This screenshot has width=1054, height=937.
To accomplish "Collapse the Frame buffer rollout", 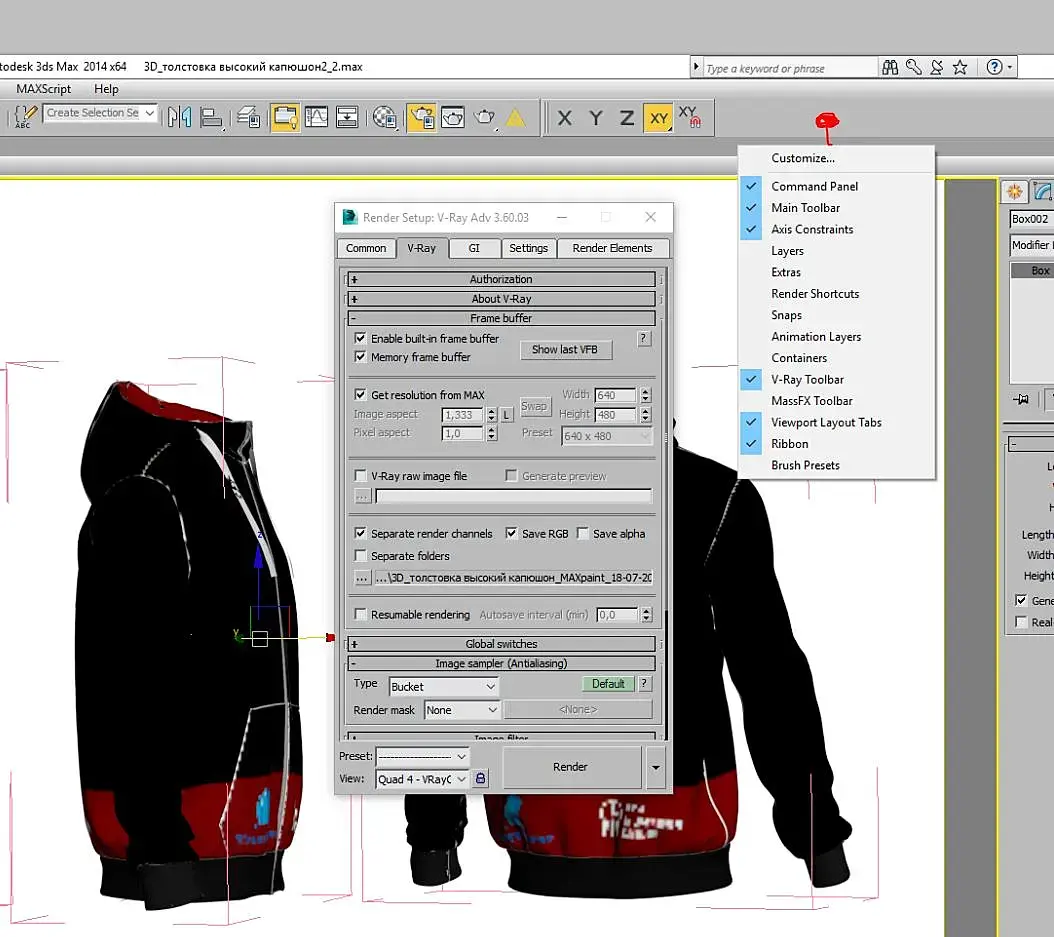I will pos(501,318).
